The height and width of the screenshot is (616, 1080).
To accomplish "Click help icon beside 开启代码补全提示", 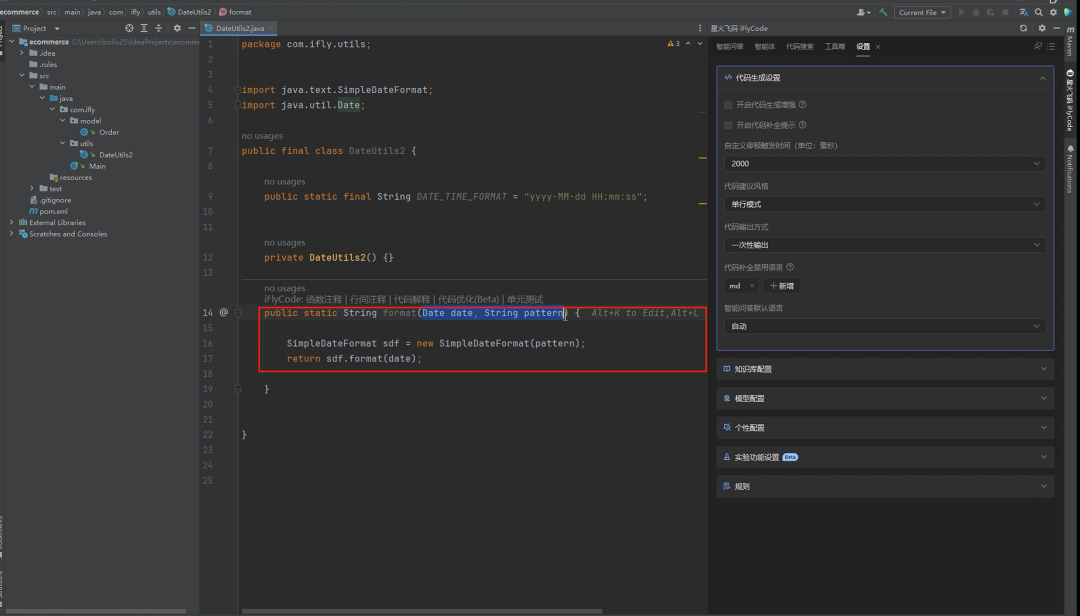I will coord(802,125).
